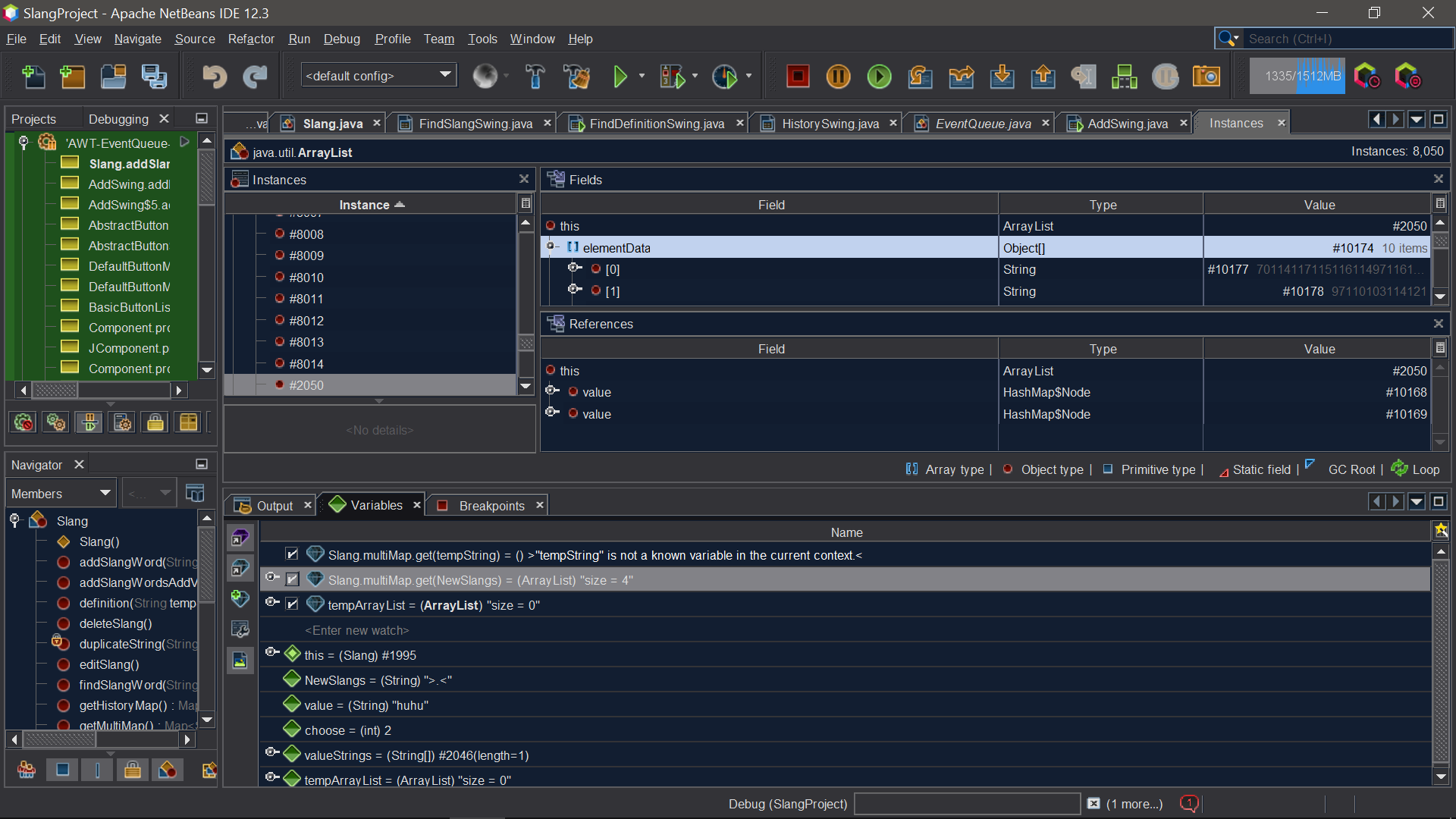1456x819 pixels.
Task: Select editSlang() in Navigator members
Action: point(109,664)
